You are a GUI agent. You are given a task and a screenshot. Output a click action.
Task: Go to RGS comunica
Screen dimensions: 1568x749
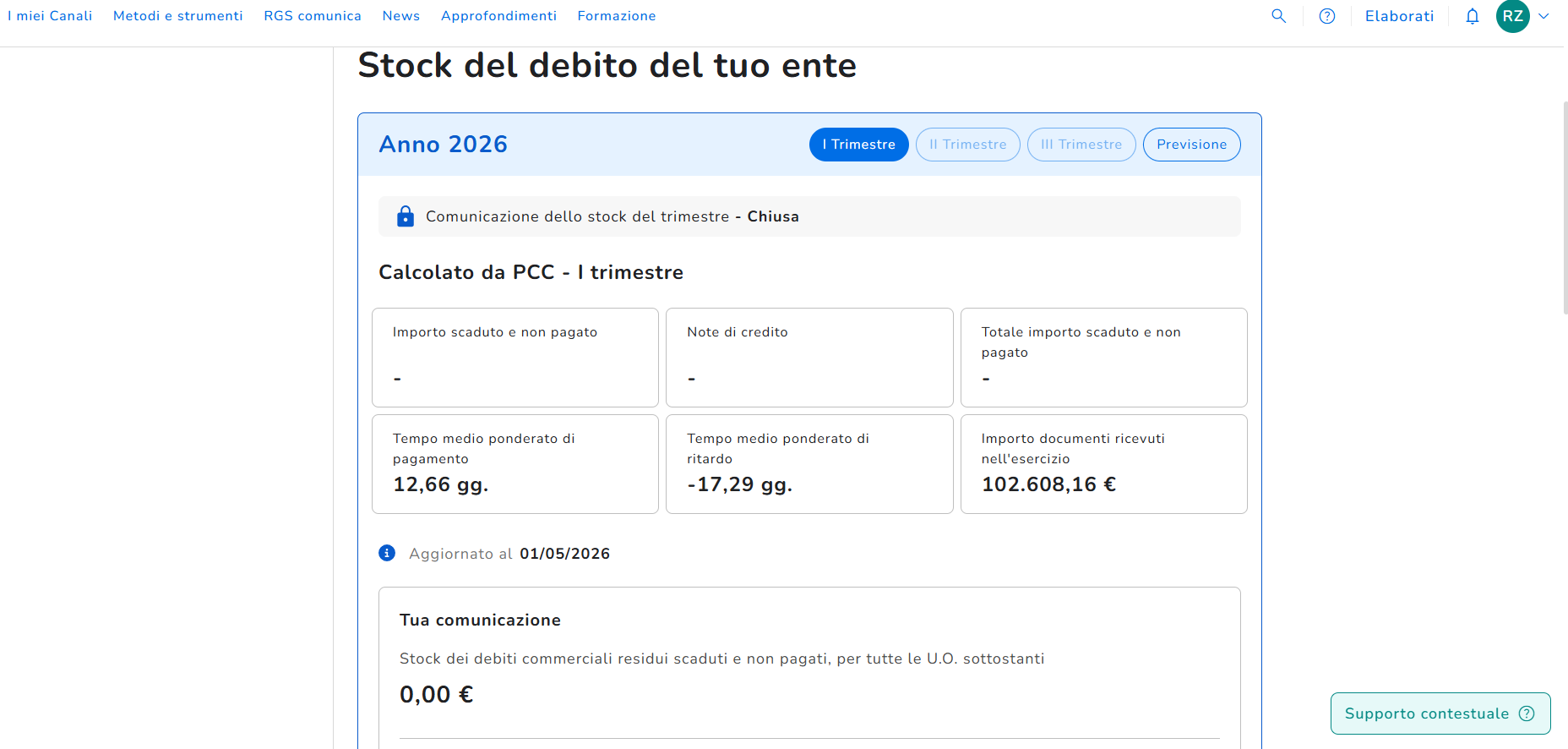click(x=313, y=16)
